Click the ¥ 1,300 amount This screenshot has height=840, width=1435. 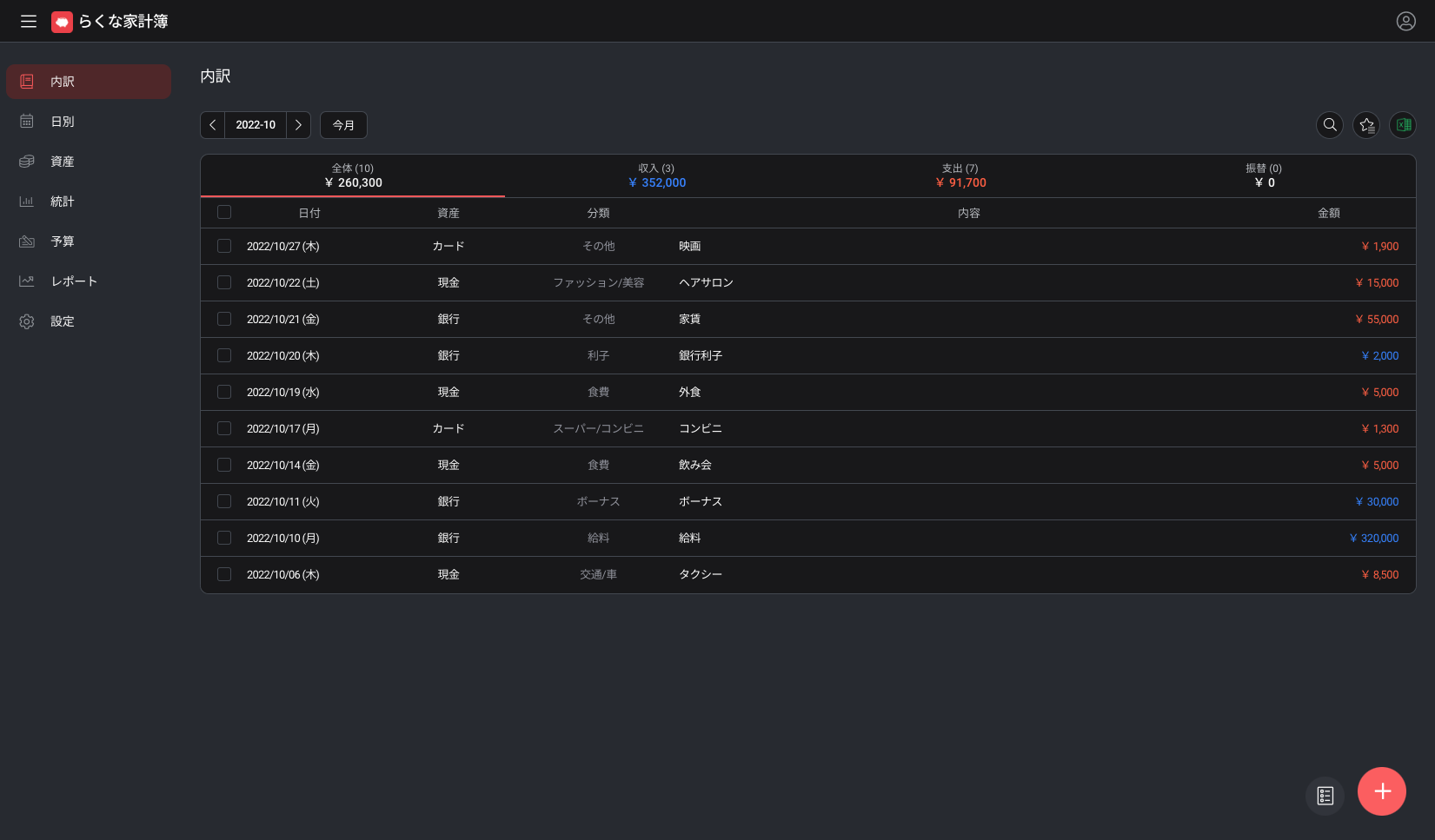tap(1380, 428)
